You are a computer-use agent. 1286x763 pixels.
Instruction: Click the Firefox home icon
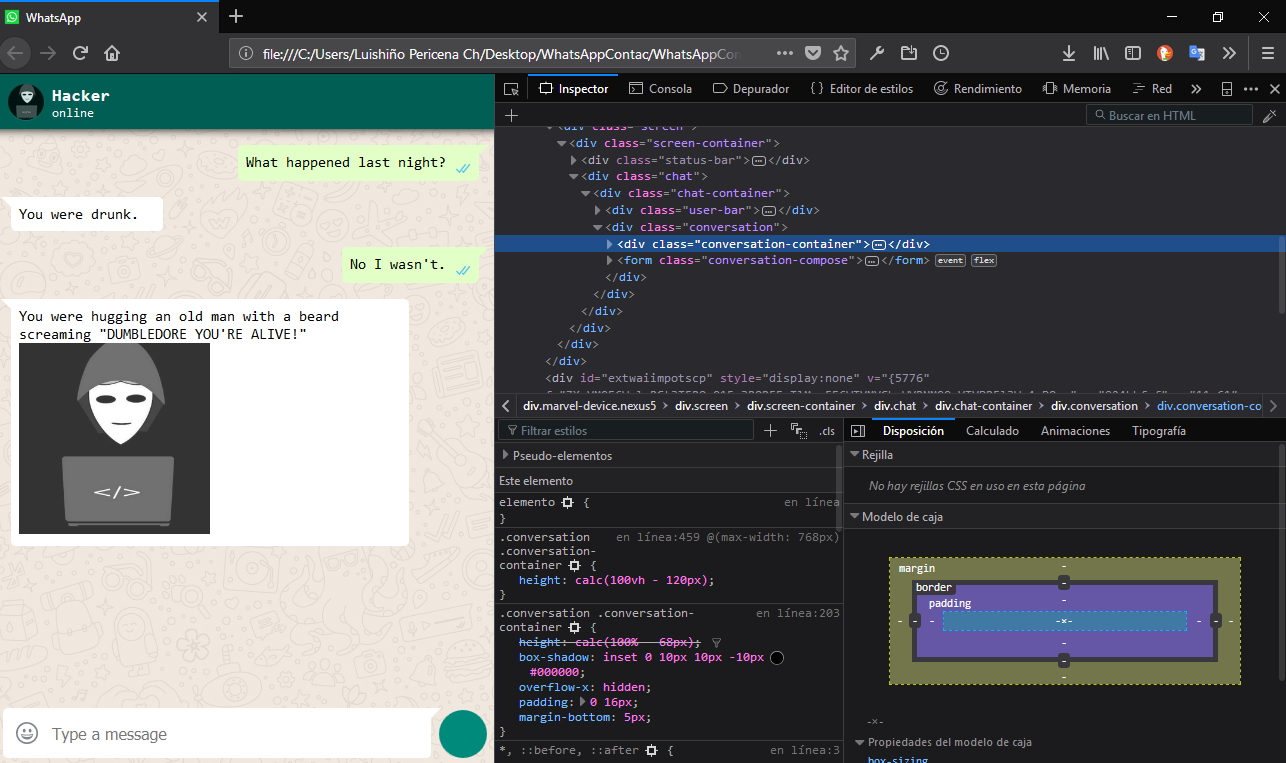[112, 53]
